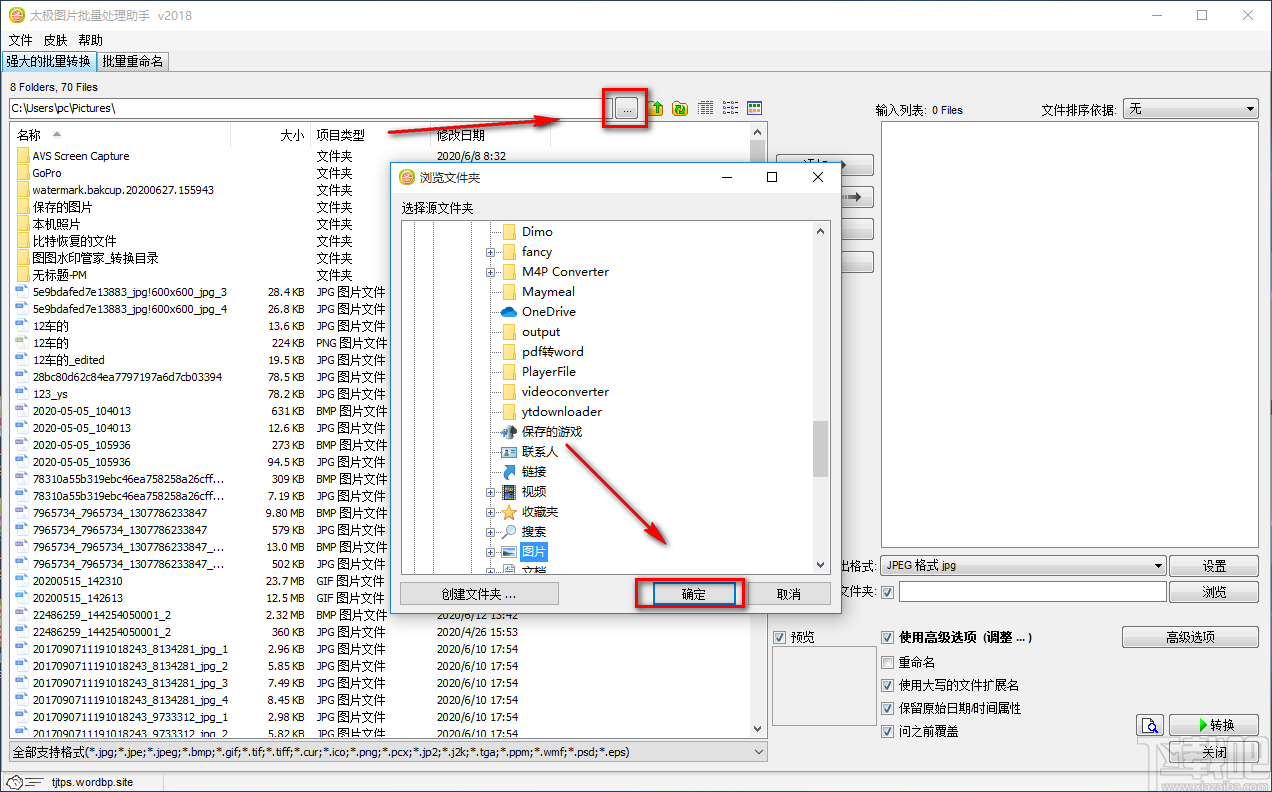Open the 皮肤 skin menu
This screenshot has width=1272, height=792.
pyautogui.click(x=55, y=40)
